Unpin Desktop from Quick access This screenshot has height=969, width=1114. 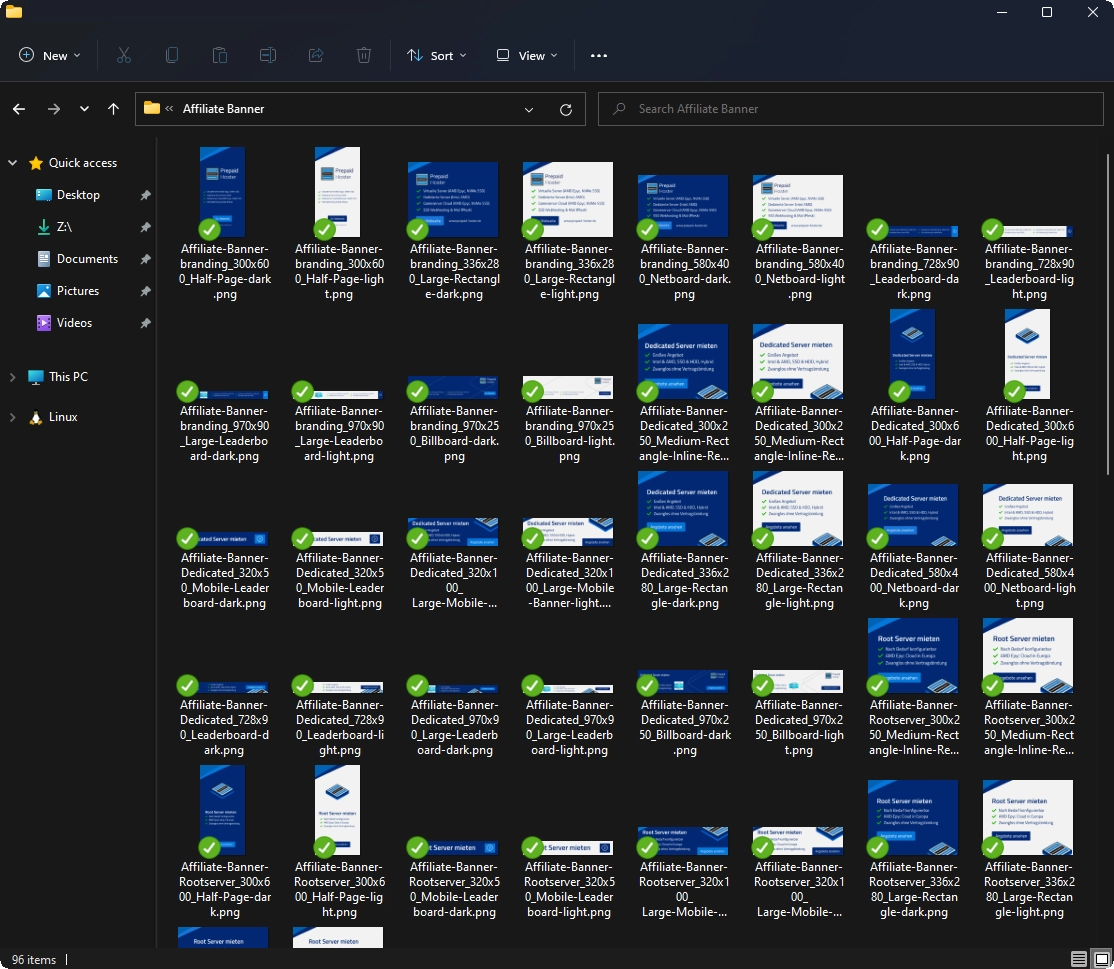pyautogui.click(x=145, y=195)
